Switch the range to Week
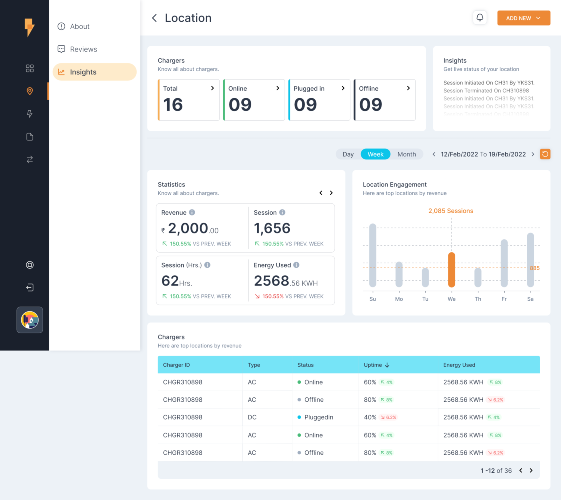 (375, 154)
